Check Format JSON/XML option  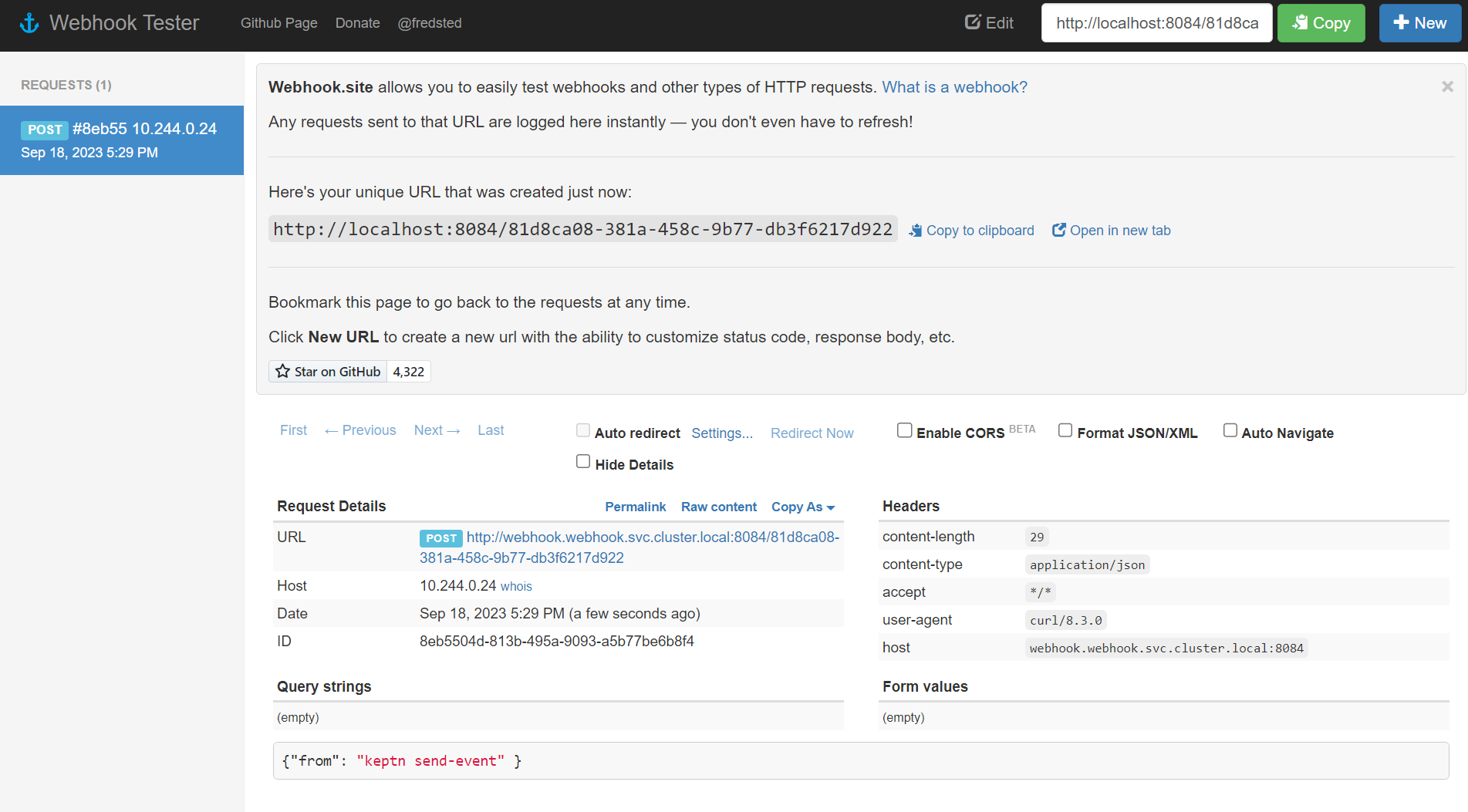1065,430
